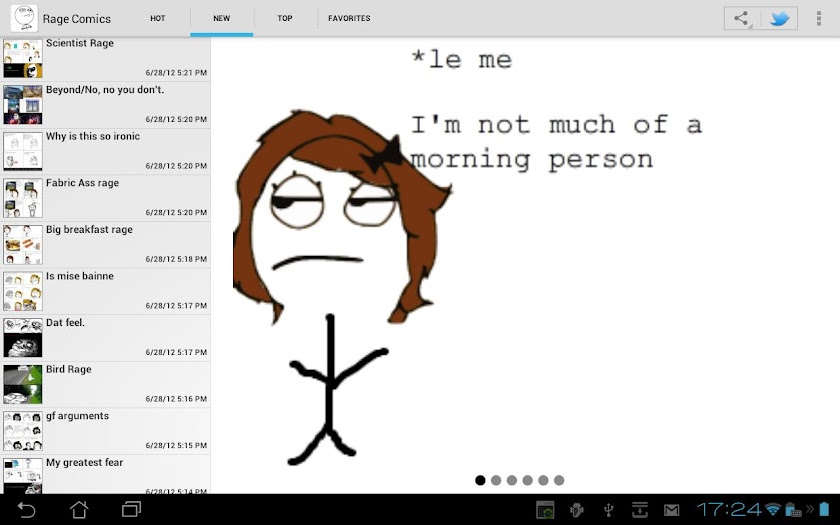
Task: Jump to the second page indicator dot
Action: [x=496, y=480]
